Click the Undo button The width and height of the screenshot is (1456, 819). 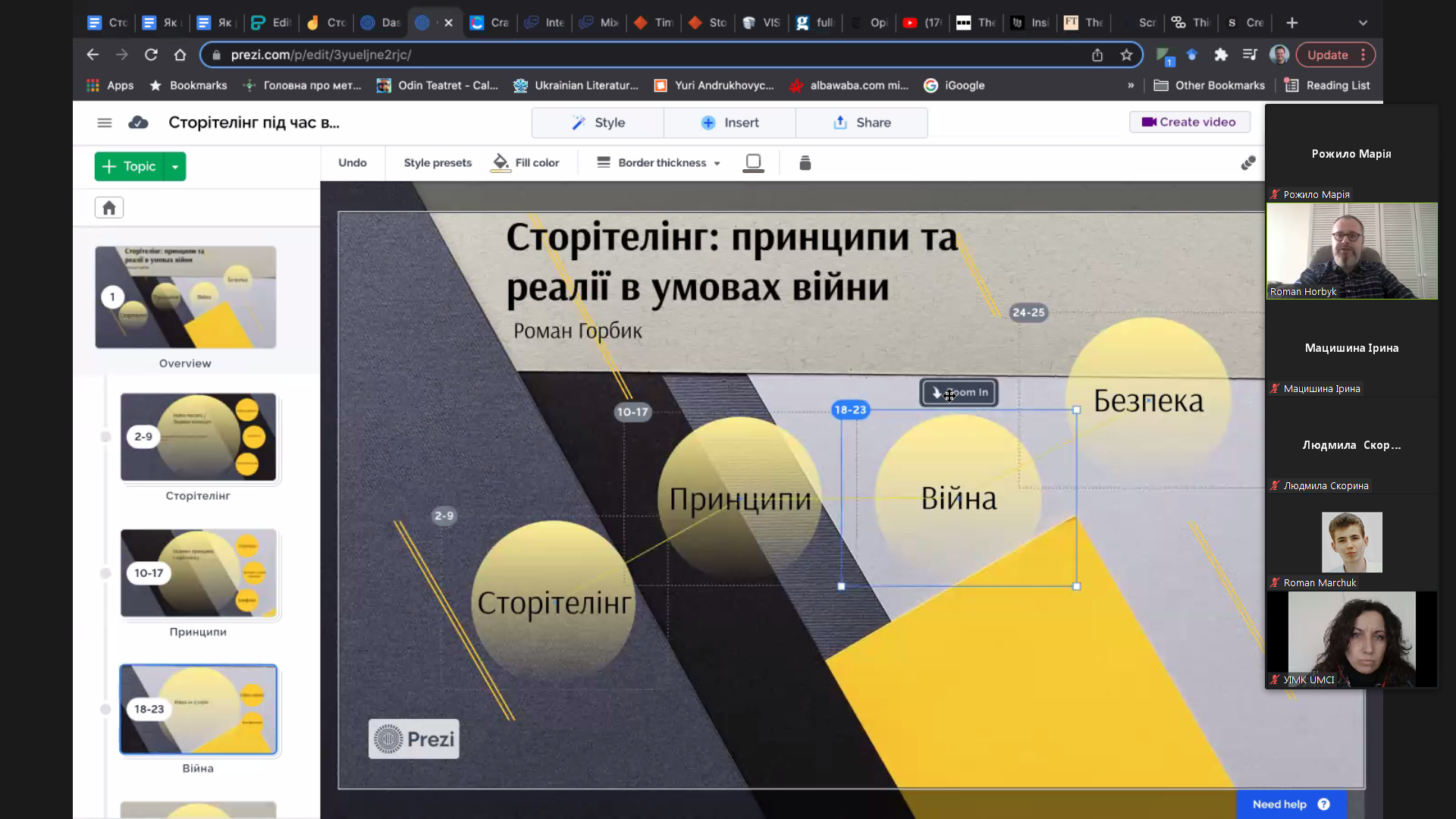pos(352,162)
